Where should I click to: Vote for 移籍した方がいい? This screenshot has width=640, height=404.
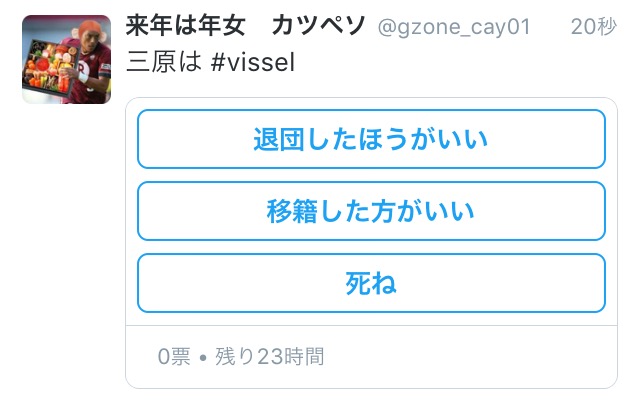(x=371, y=211)
